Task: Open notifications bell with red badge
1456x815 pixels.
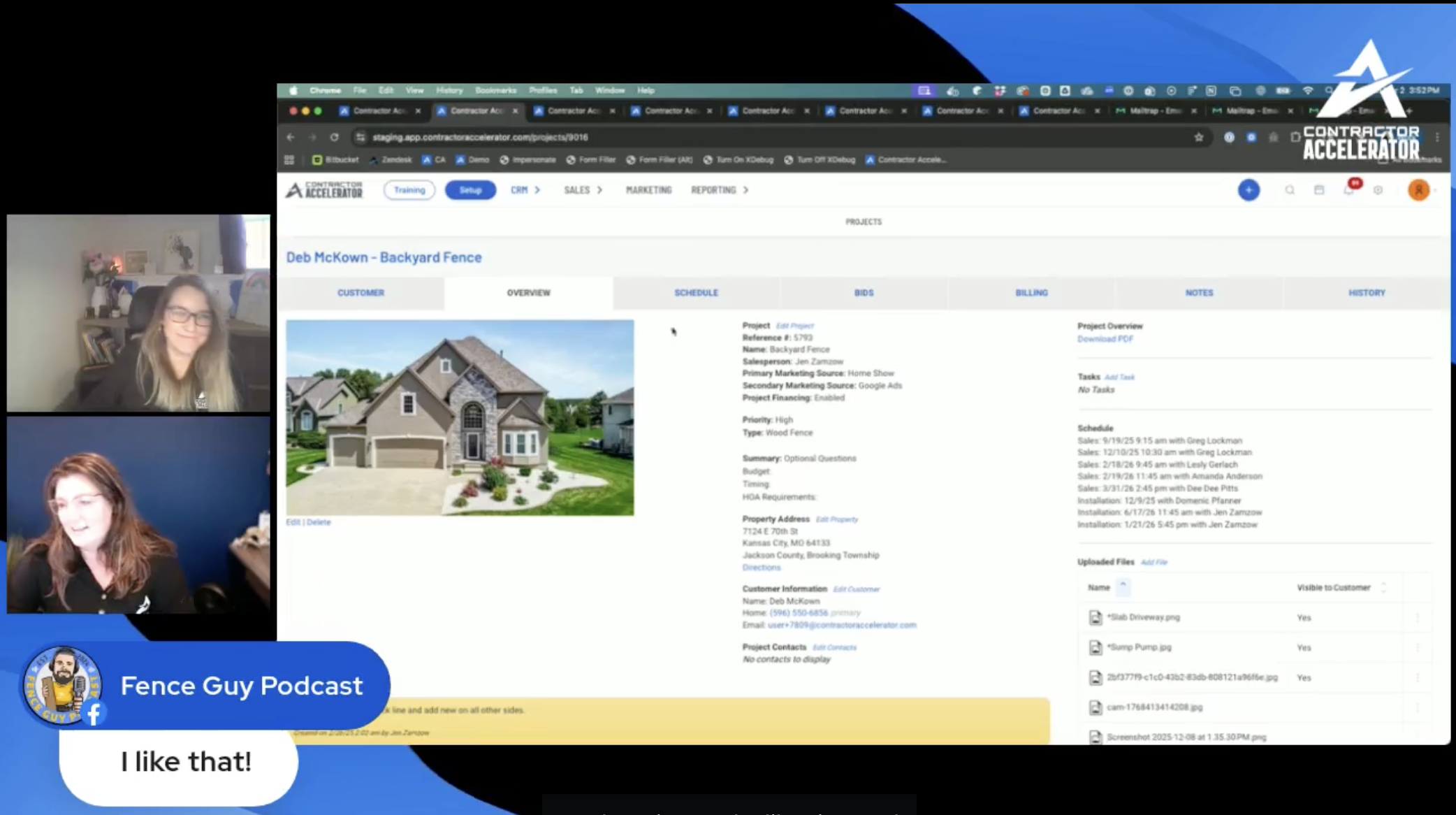Action: [1350, 188]
